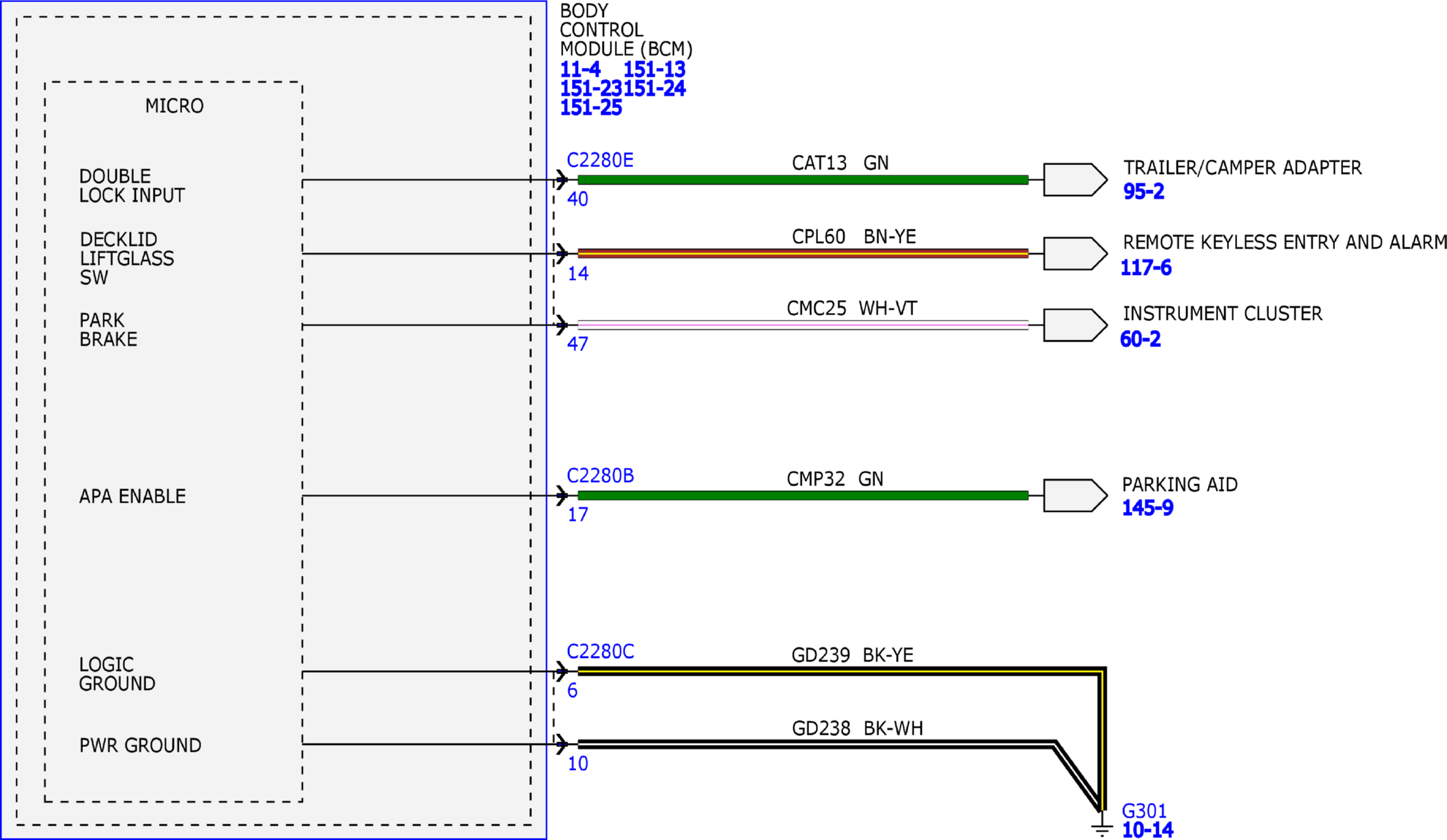Screen dimensions: 1447x840
Task: Click the DOUBLE LOCK INPUT label
Action: [132, 185]
